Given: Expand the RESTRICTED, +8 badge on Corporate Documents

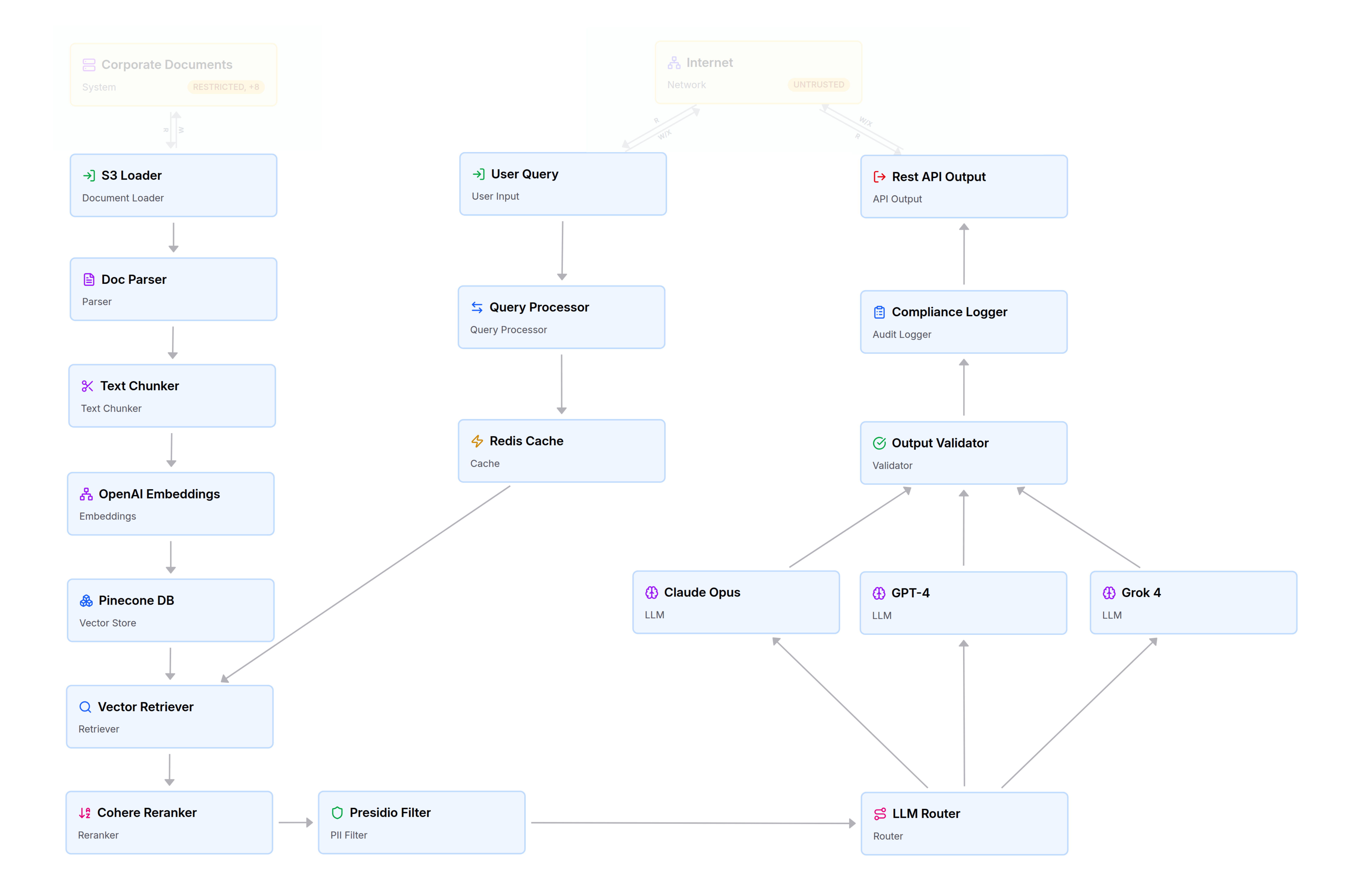Looking at the screenshot, I should click(226, 87).
